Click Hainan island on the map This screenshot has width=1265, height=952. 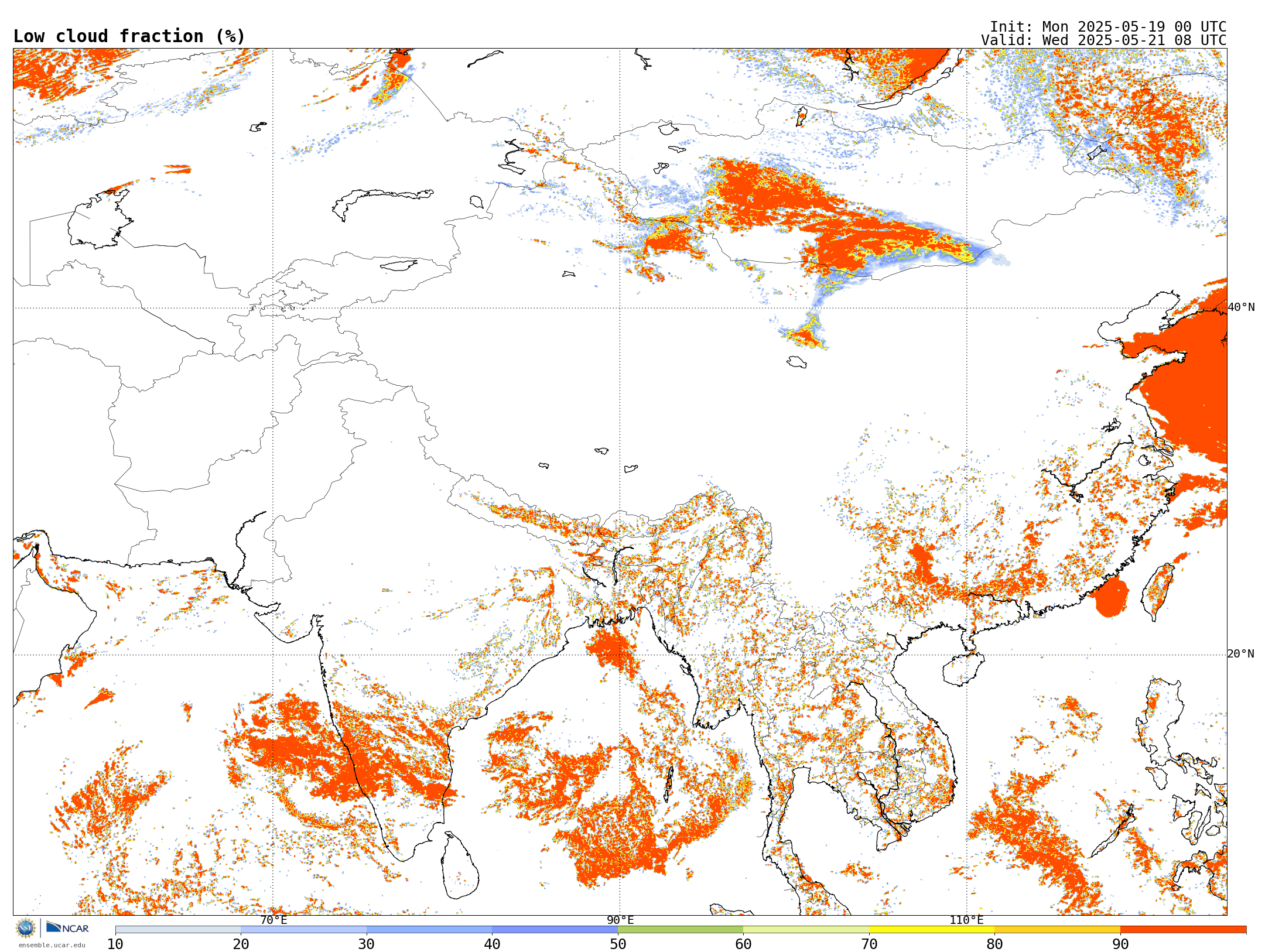[x=963, y=669]
